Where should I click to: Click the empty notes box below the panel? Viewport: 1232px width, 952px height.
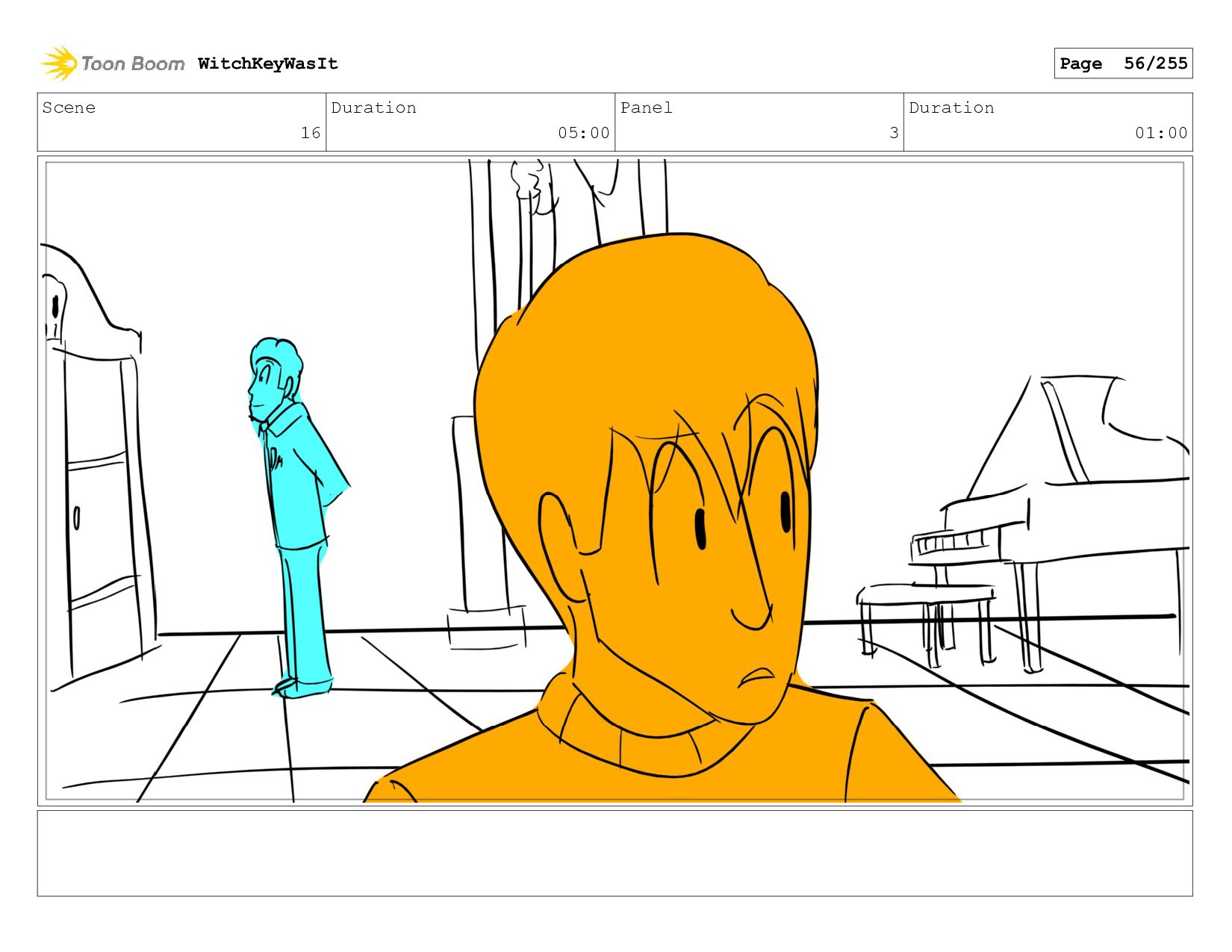(615, 853)
